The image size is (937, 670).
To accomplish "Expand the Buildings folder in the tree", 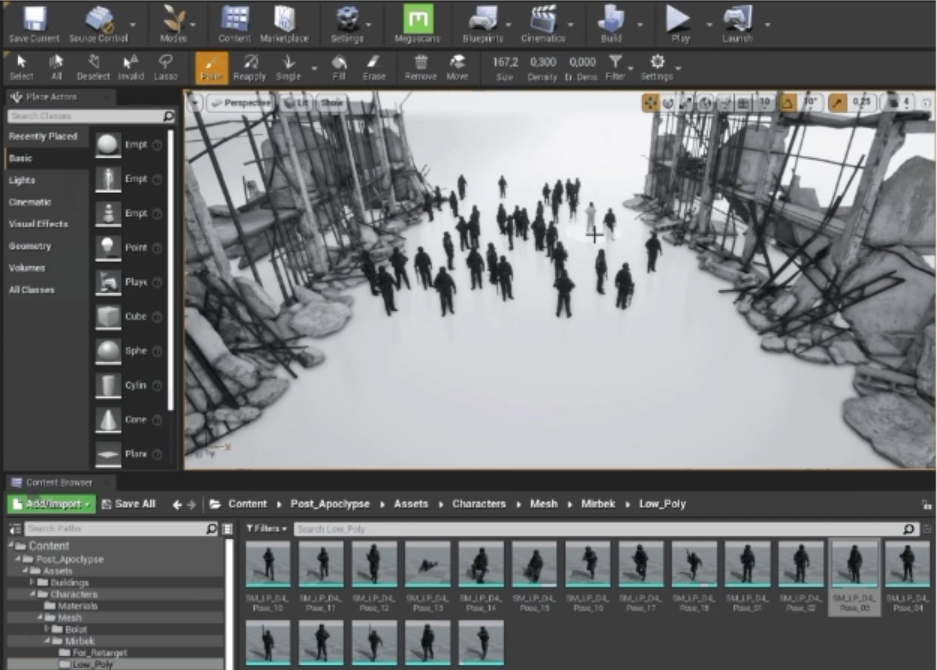I will [32, 582].
